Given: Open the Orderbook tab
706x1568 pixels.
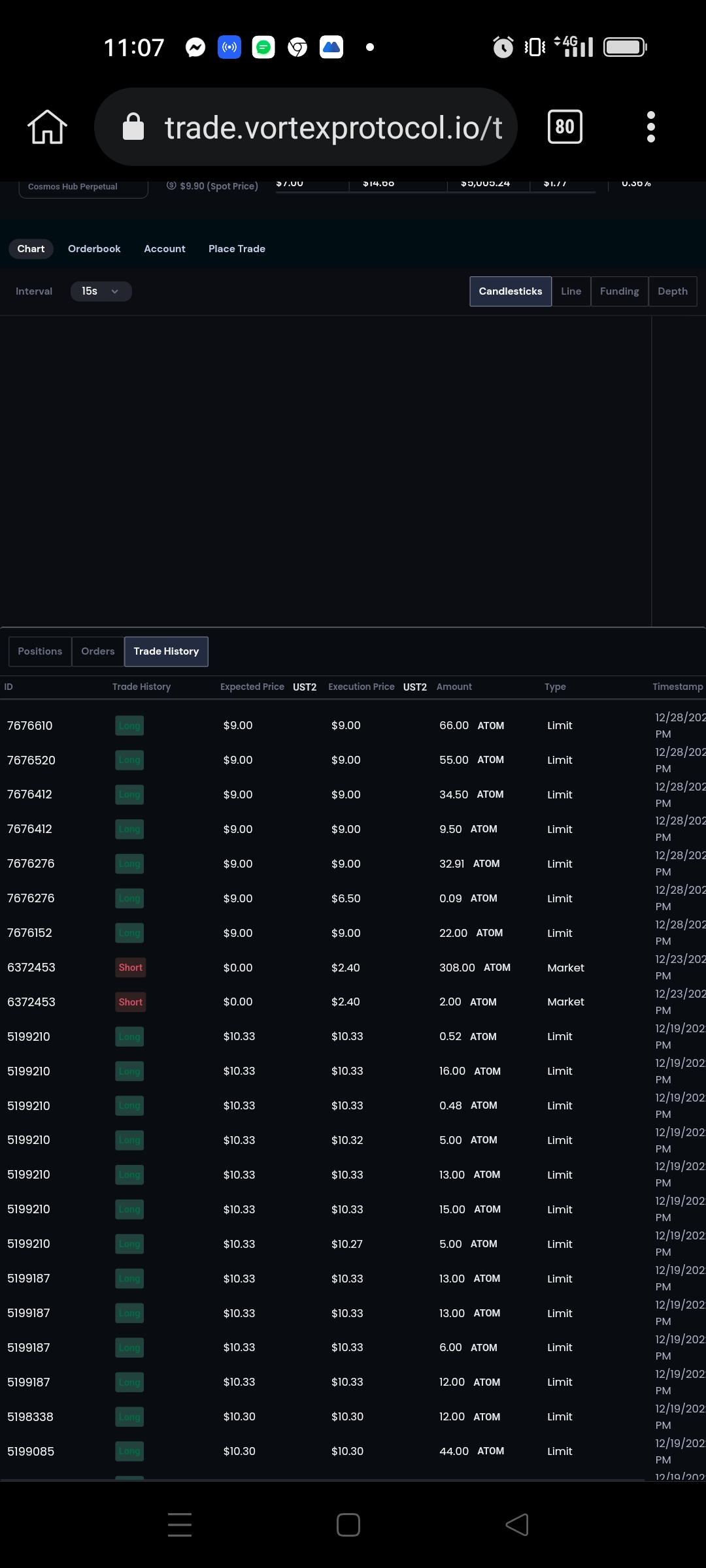Looking at the screenshot, I should (x=94, y=249).
